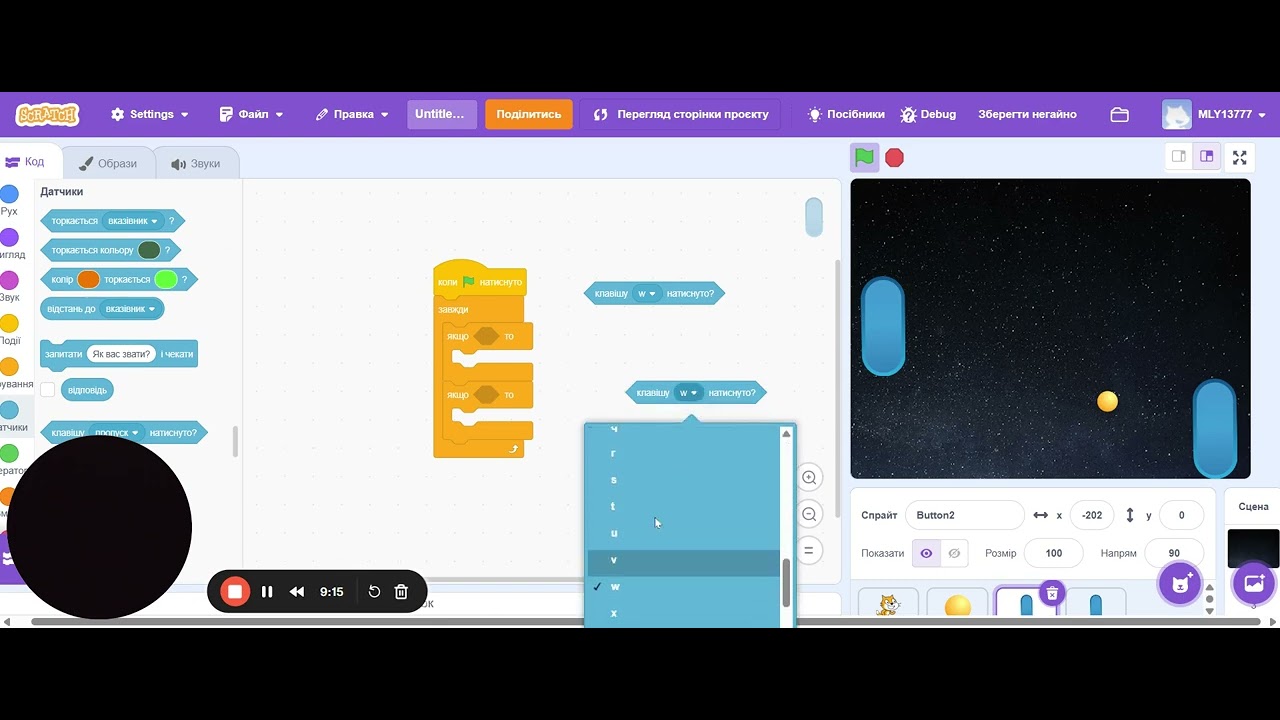Screen dimensions: 1280x720
Task: Edit the x position field -202
Action: coord(1092,515)
